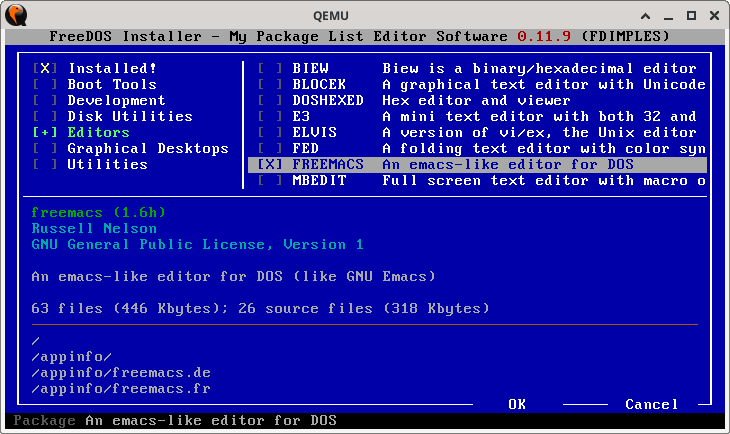Toggle the Development group checkbox
This screenshot has width=730, height=434.
coord(45,100)
